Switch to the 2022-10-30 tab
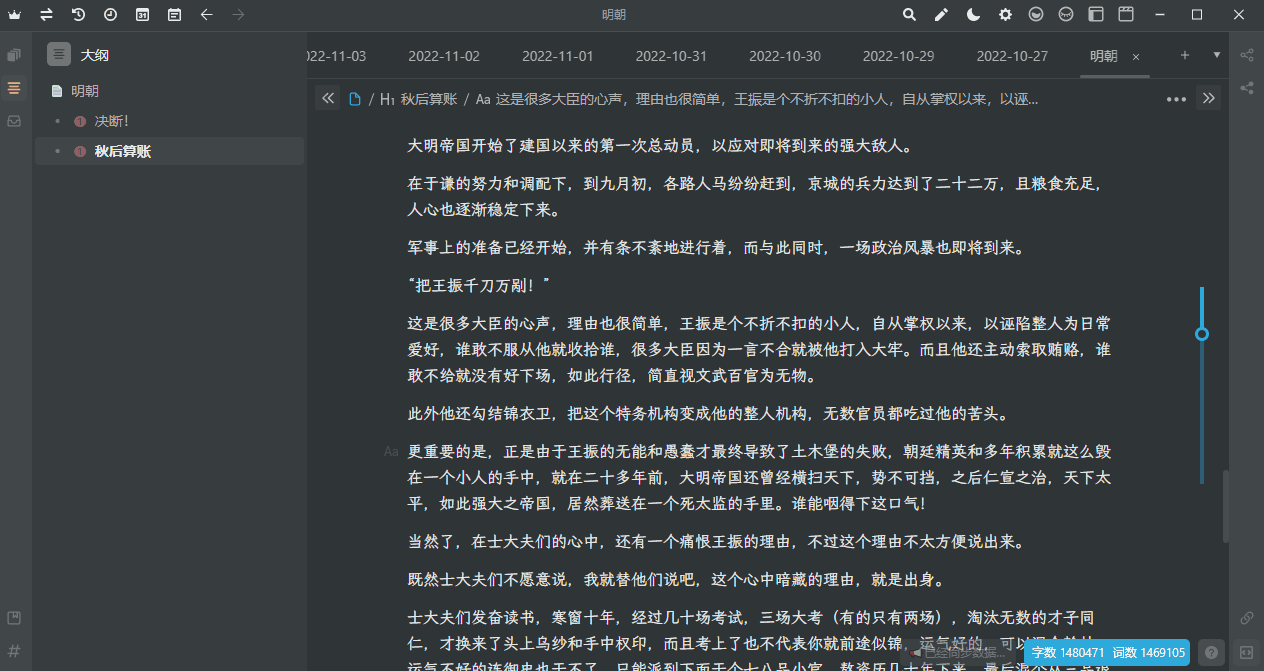Screen dimensions: 1264x671 click(785, 56)
